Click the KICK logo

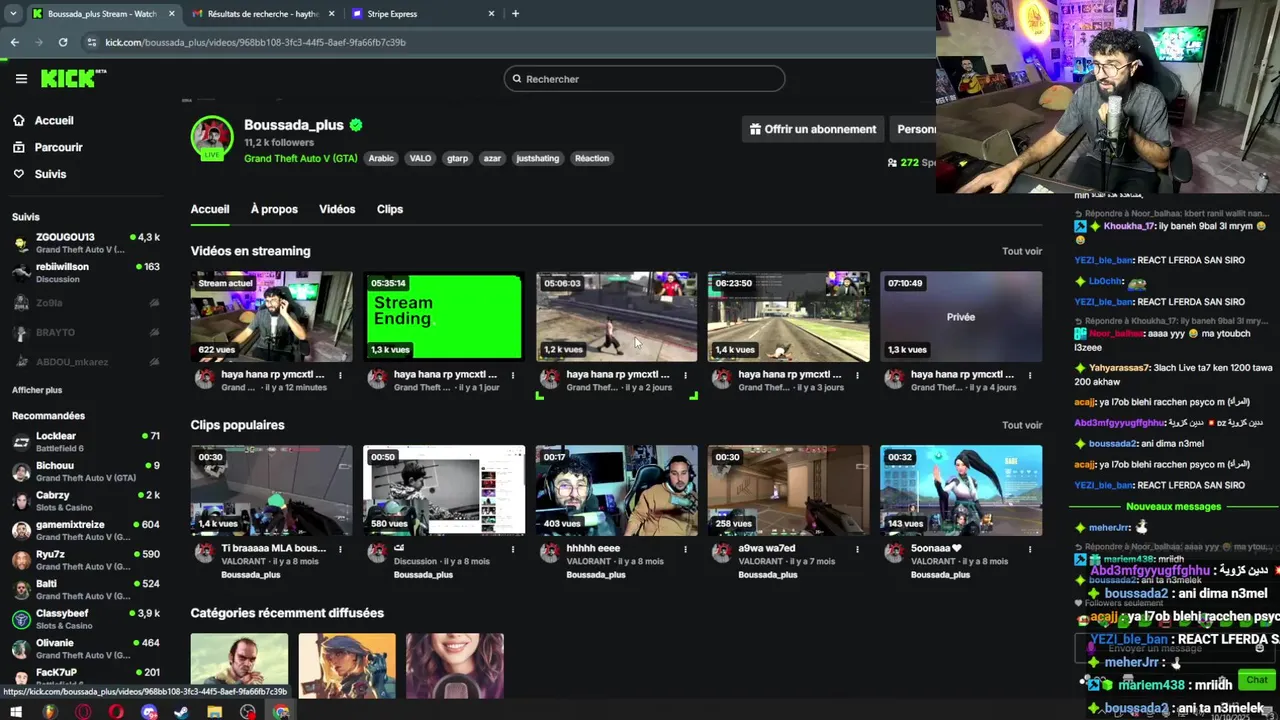pyautogui.click(x=73, y=79)
